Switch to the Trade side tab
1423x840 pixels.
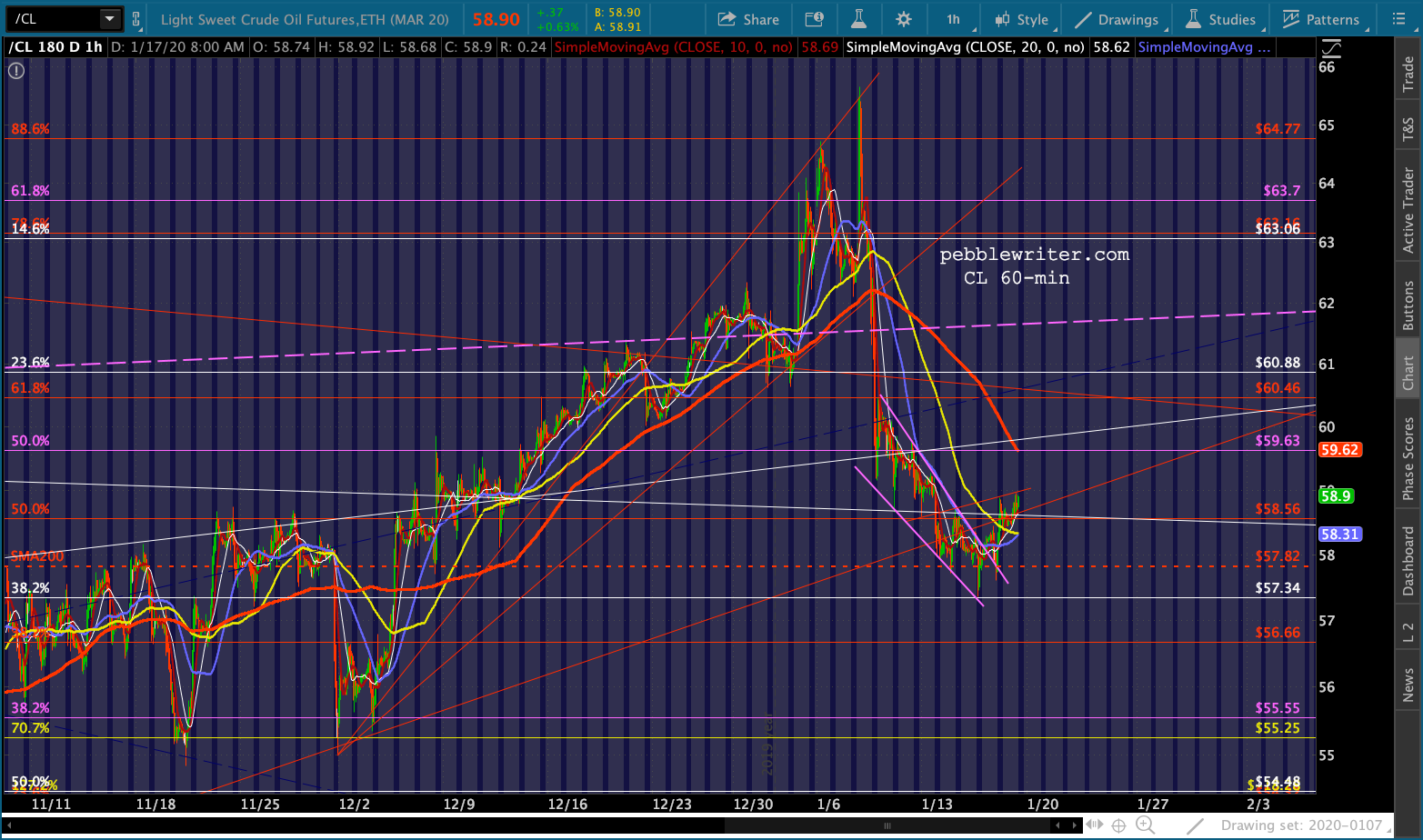(1408, 73)
